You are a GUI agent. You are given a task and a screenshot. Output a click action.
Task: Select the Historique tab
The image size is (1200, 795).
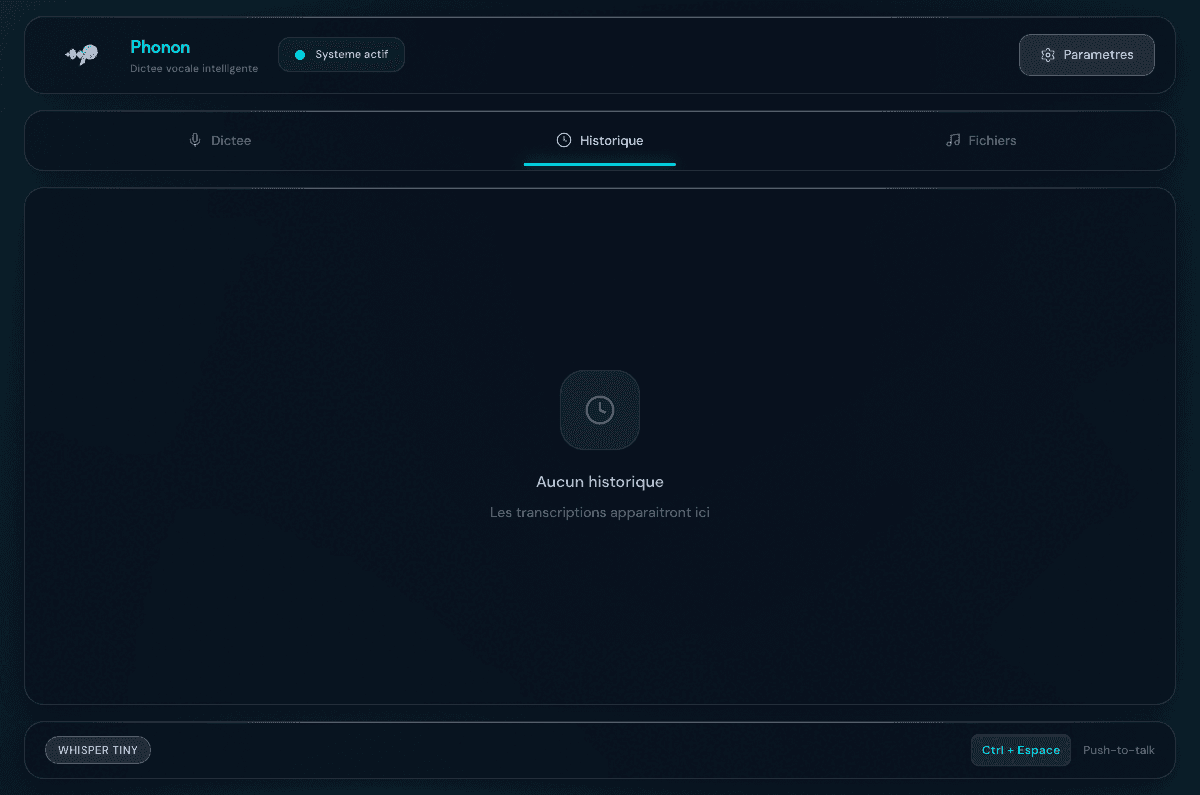[x=600, y=140]
